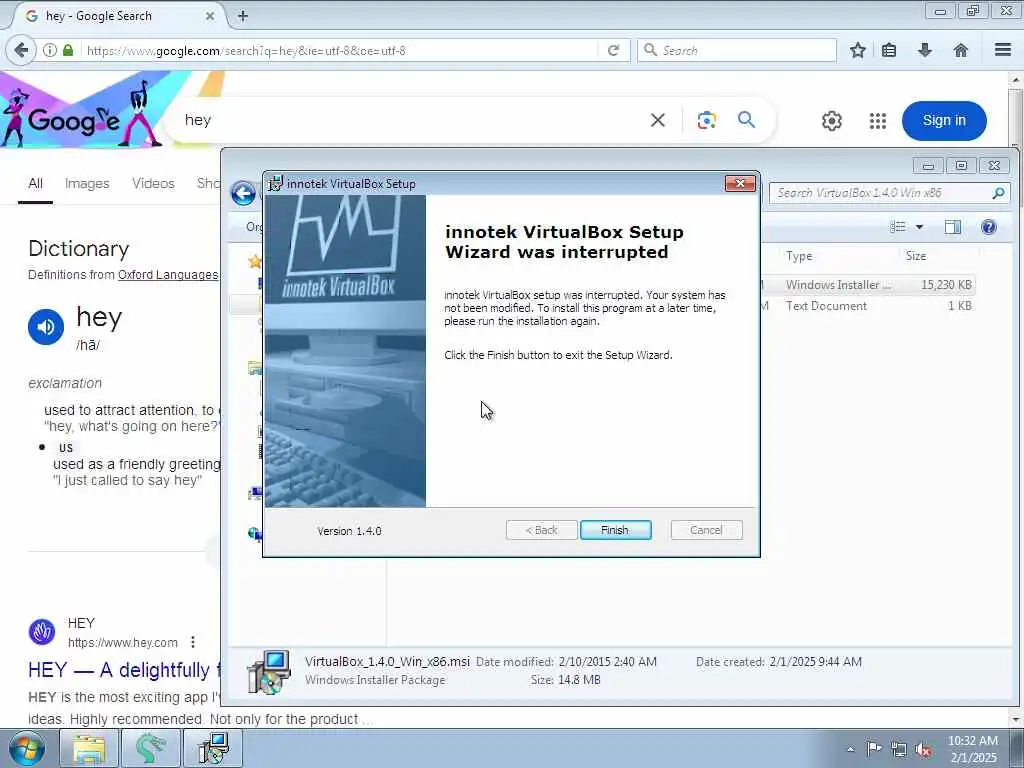Click Explorer window back arrow
The width and height of the screenshot is (1024, 768).
click(243, 193)
